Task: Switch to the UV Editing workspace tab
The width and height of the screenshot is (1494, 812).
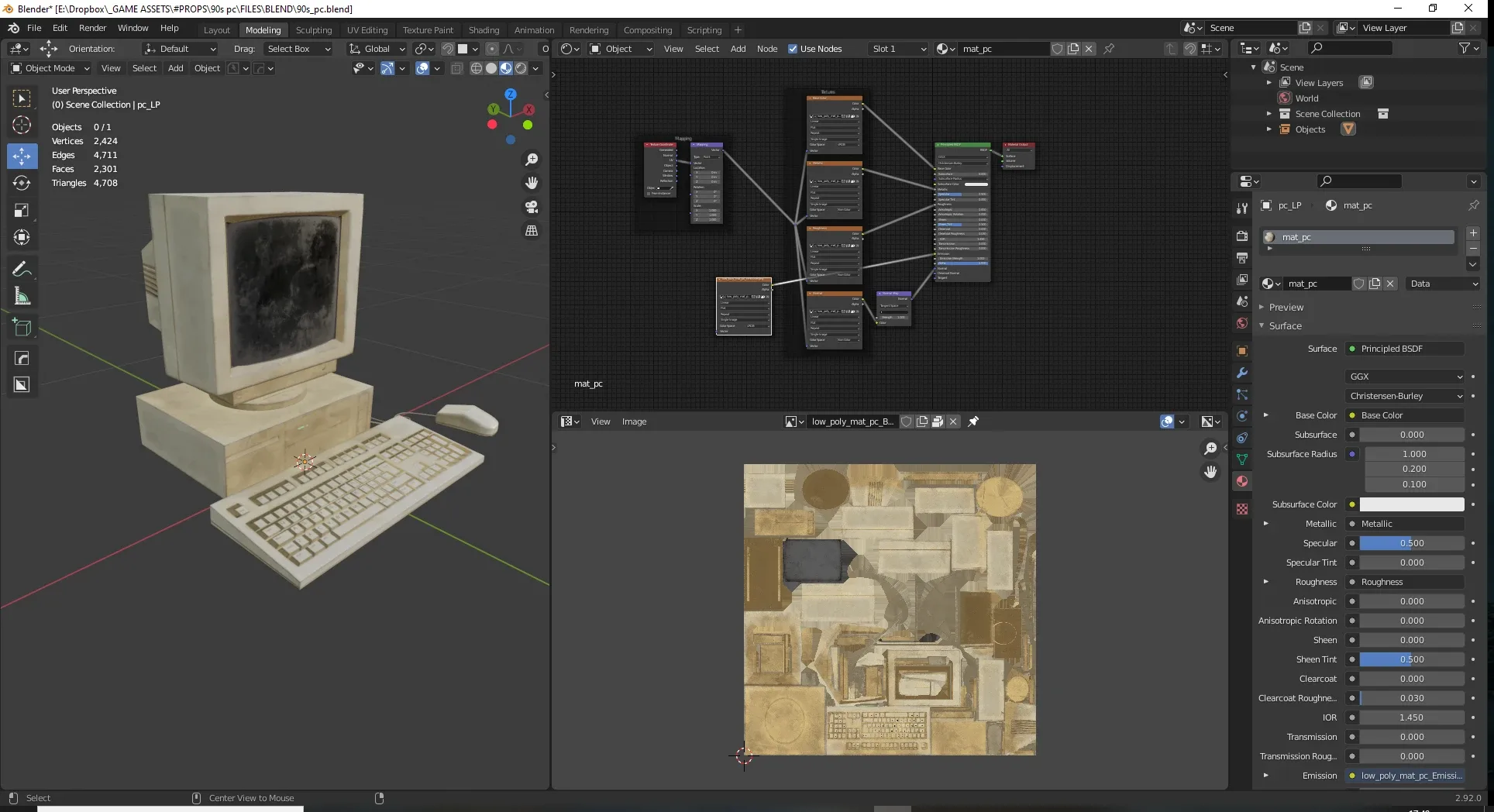Action: coord(367,30)
